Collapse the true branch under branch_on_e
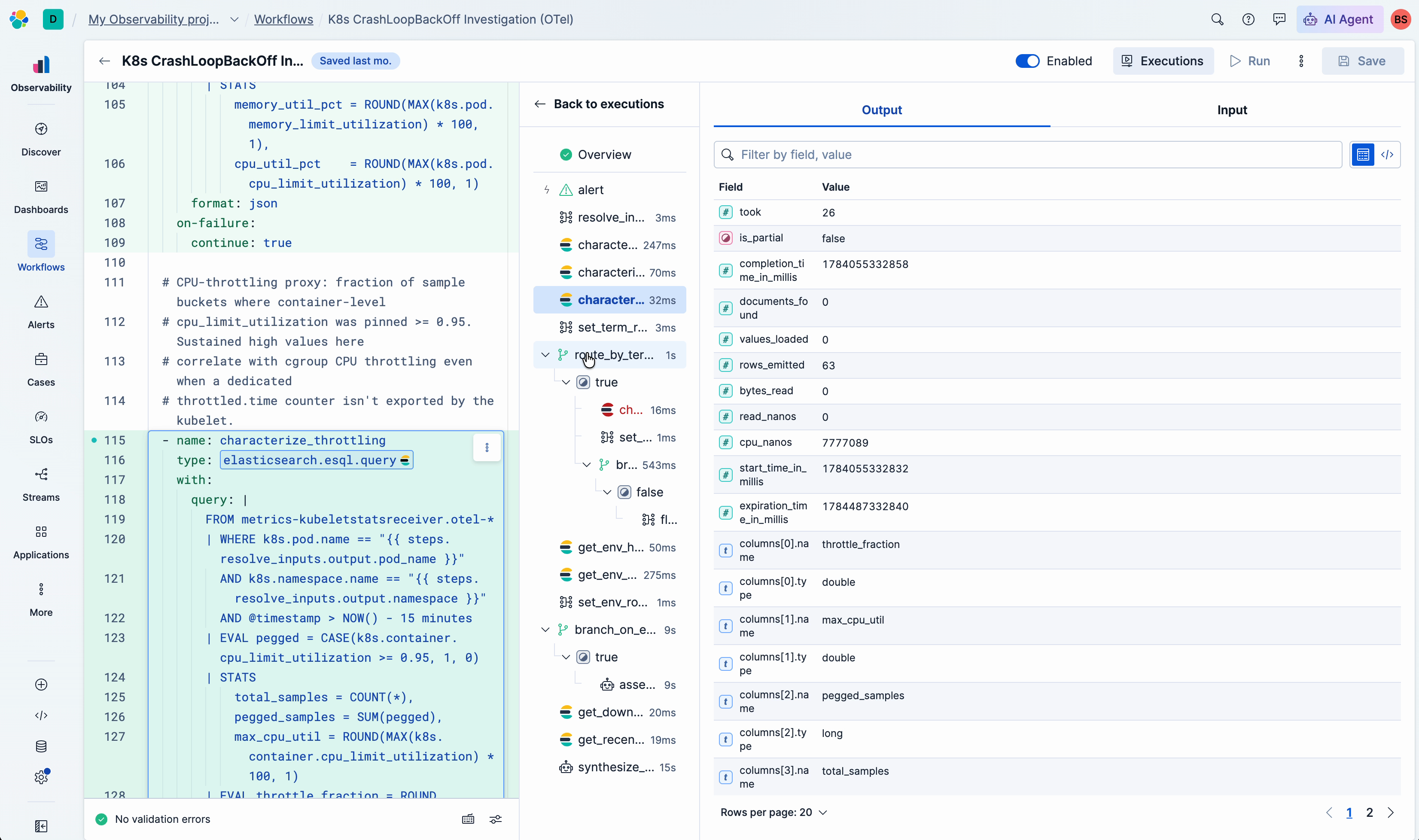 (x=566, y=656)
